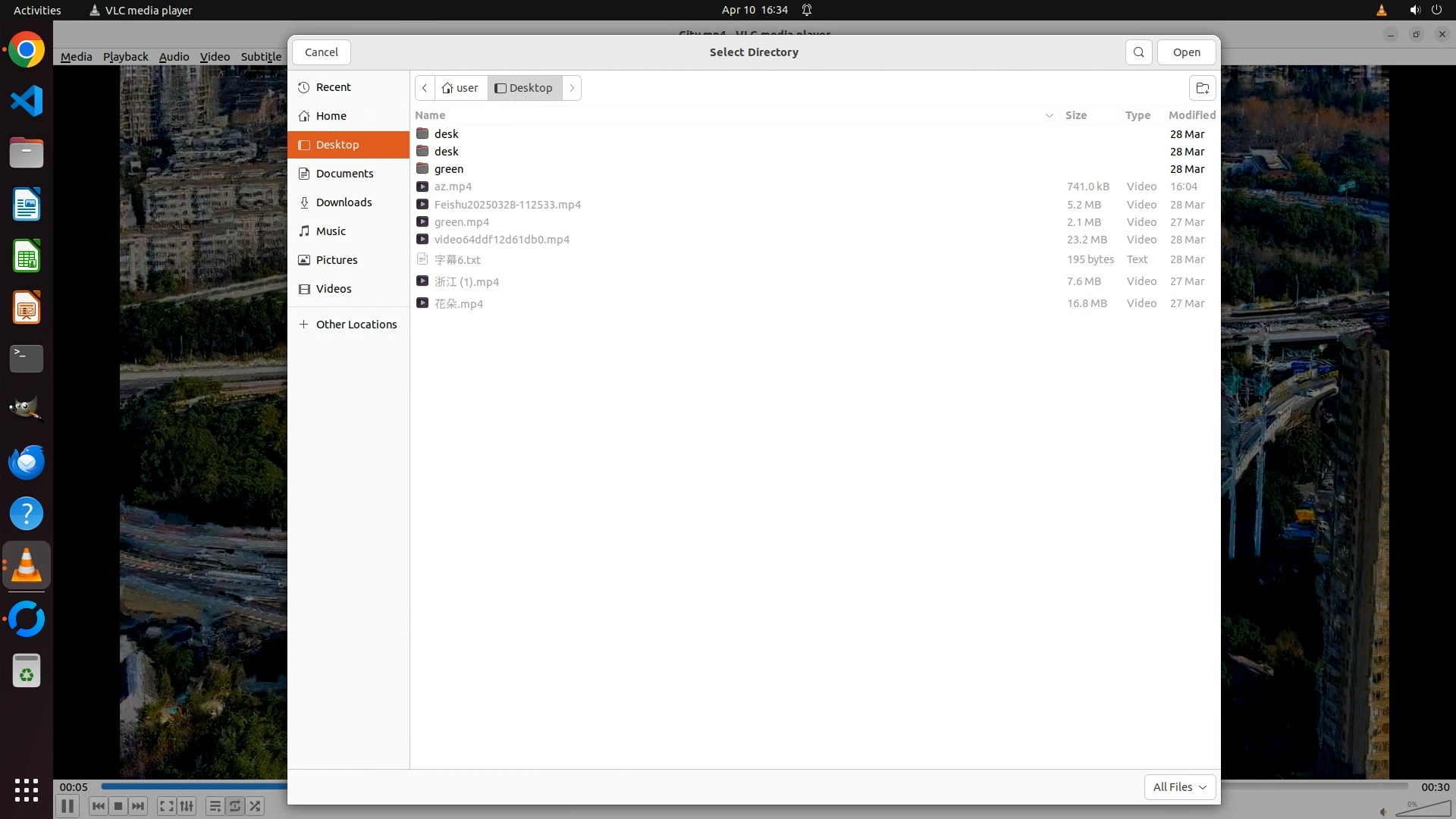This screenshot has height=819, width=1456.
Task: Click path bar right chevron arrow
Action: (x=572, y=88)
